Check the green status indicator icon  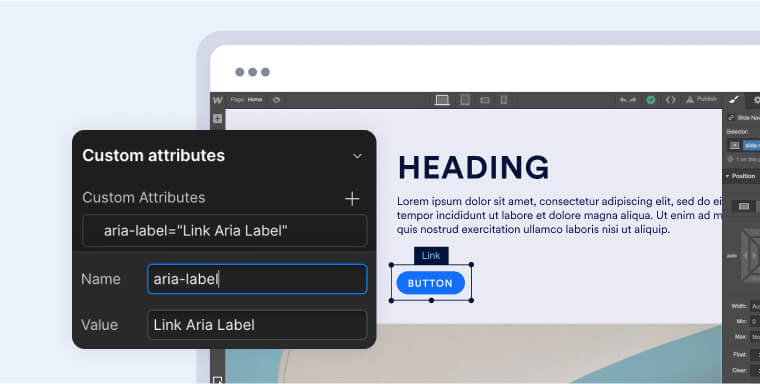tap(651, 100)
